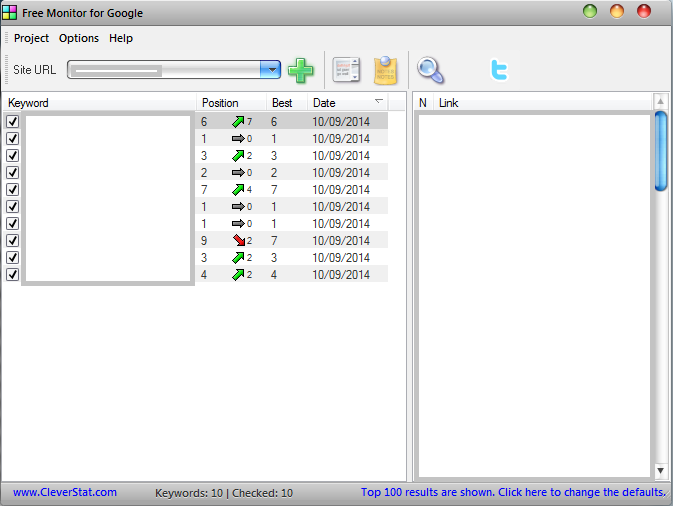Toggle the checkbox for position 4 row
The height and width of the screenshot is (506, 673).
(x=12, y=274)
